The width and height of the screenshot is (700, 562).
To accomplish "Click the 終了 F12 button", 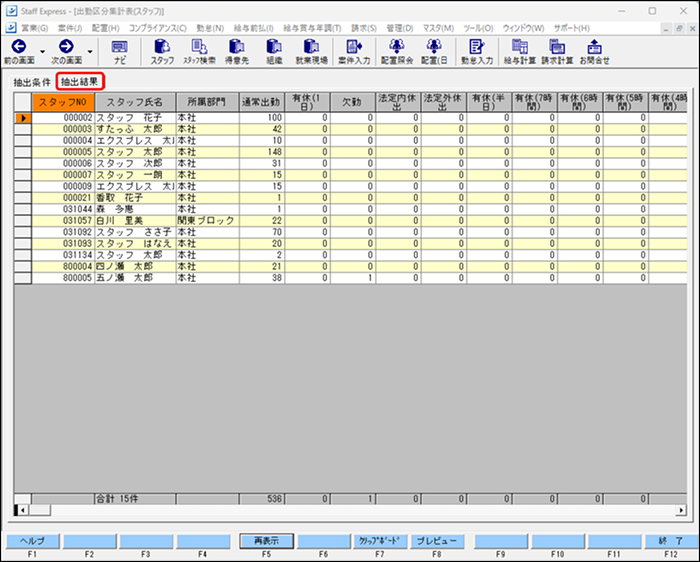I will [671, 541].
